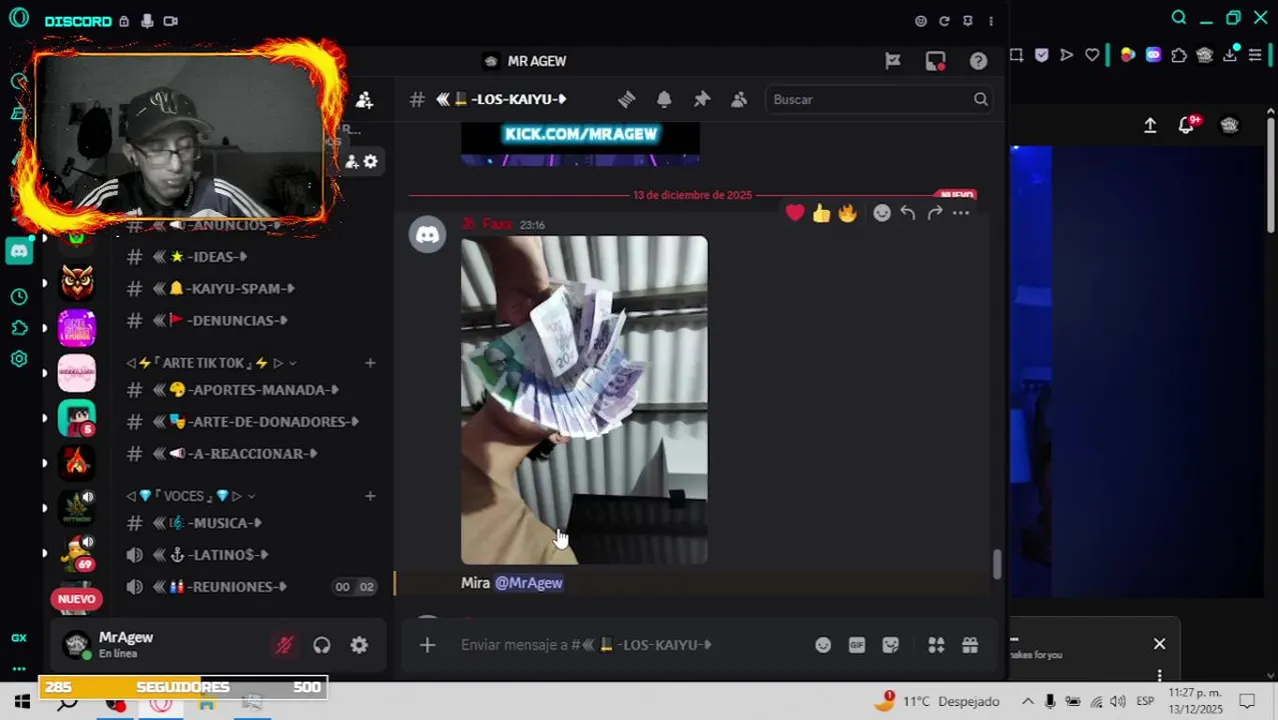Open Discord inbox flag-check icon
1278x720 pixels.
pyautogui.click(x=893, y=61)
